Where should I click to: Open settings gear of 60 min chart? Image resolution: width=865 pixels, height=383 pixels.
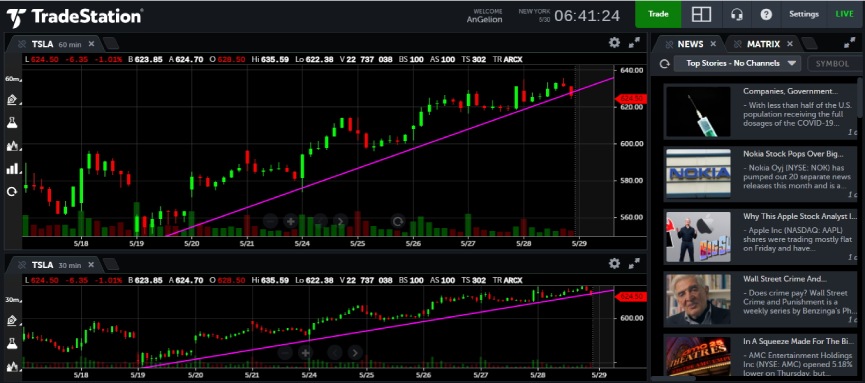[614, 42]
